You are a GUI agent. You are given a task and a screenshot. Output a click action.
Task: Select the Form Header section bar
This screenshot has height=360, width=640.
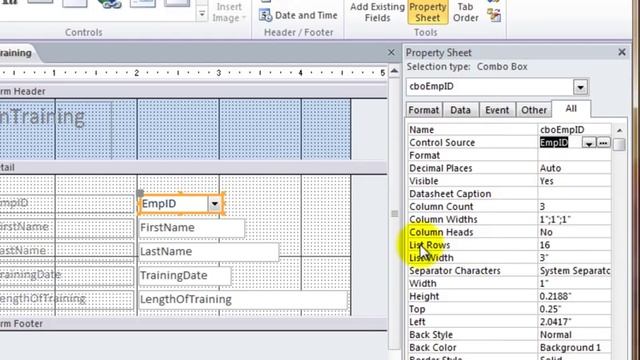[193, 91]
